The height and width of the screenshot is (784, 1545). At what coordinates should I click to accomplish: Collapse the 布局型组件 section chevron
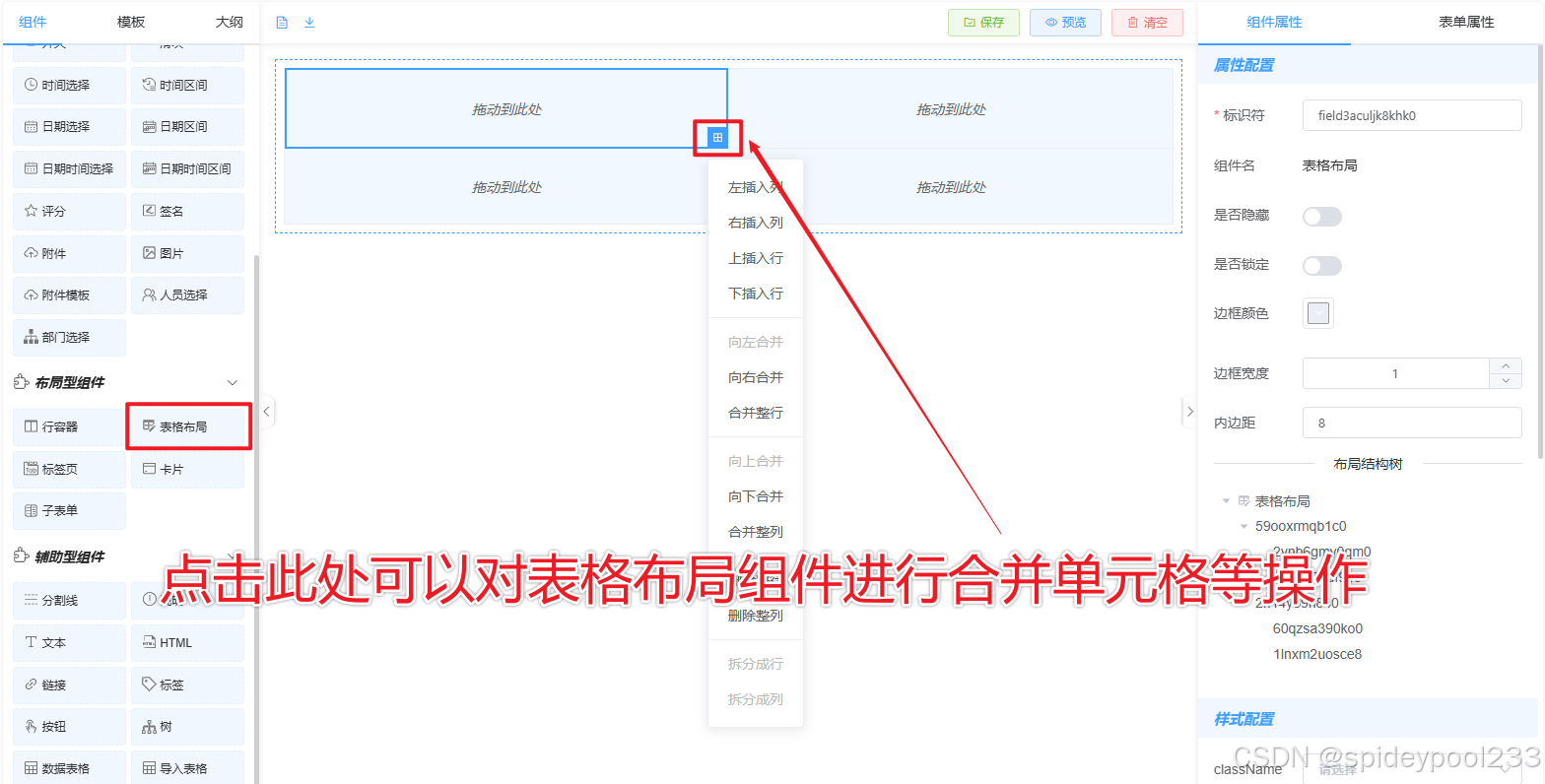pos(233,383)
